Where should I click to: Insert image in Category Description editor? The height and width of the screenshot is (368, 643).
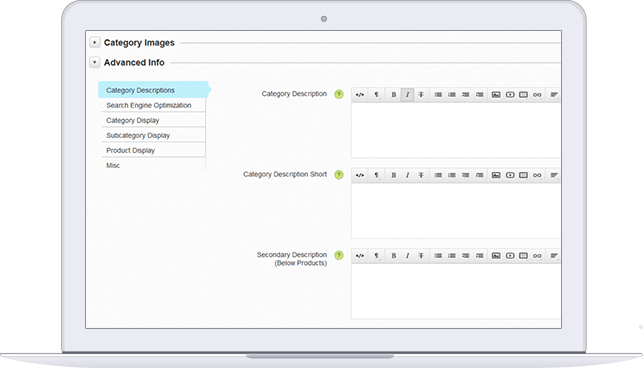(x=496, y=95)
